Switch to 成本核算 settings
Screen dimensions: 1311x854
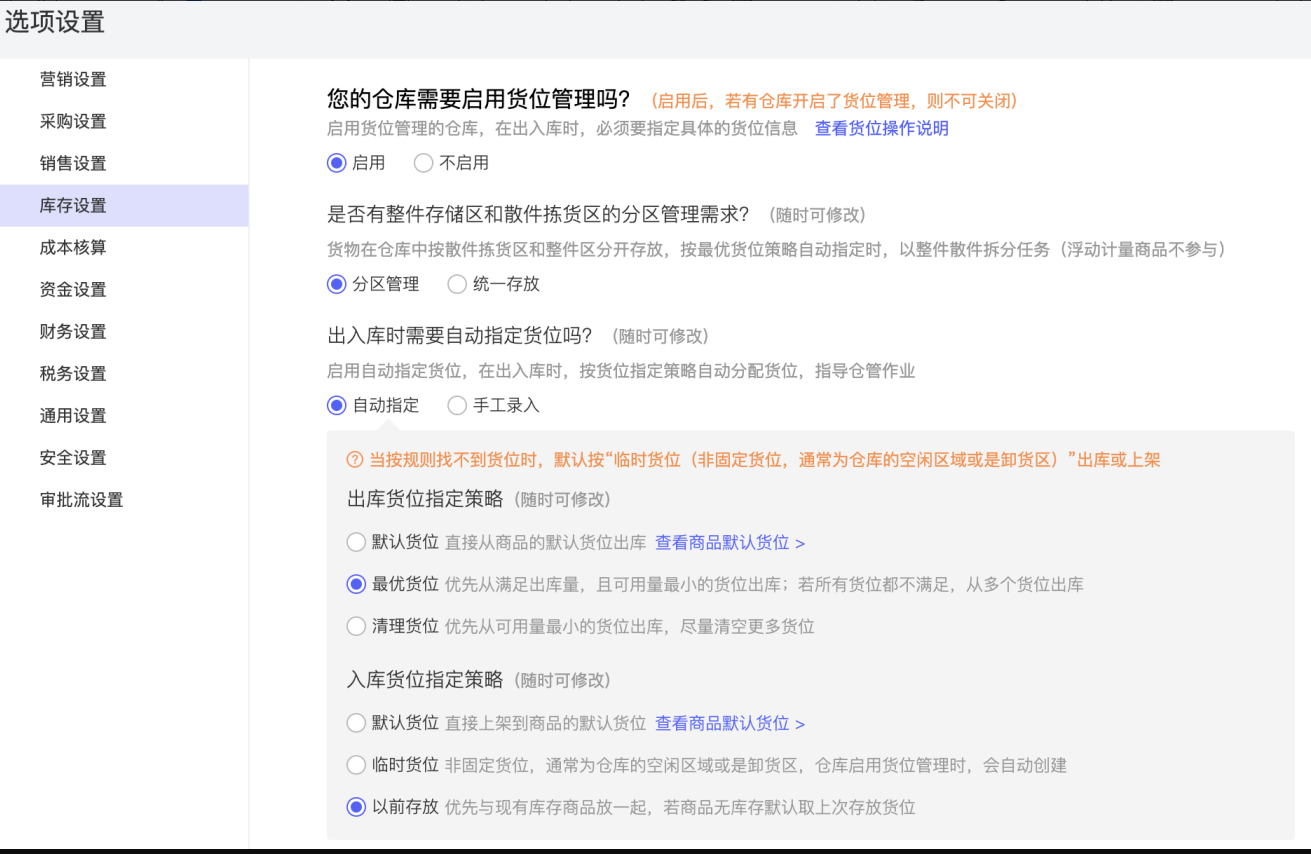click(73, 247)
